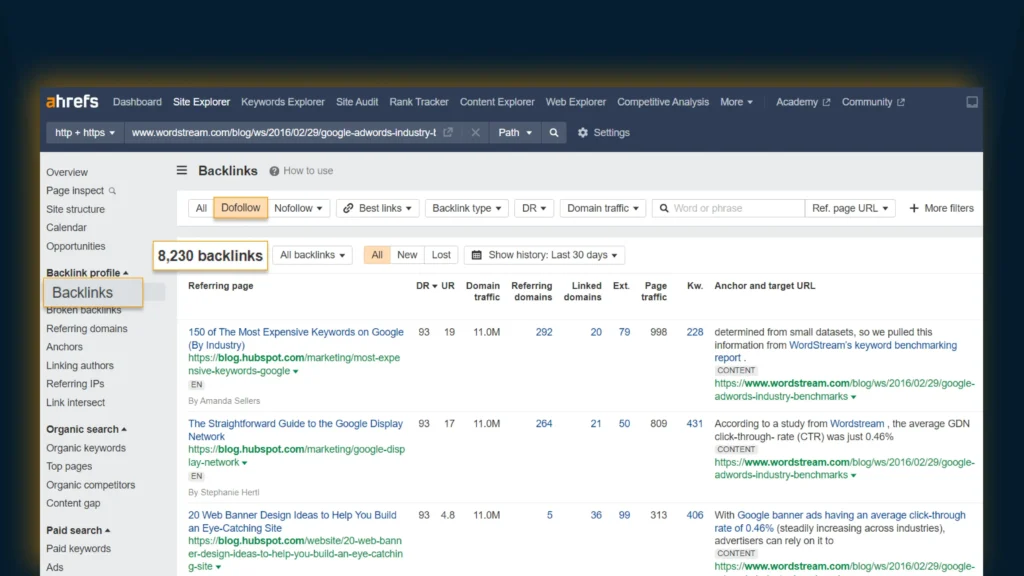
Task: Select the All status toggle
Action: pyautogui.click(x=377, y=255)
